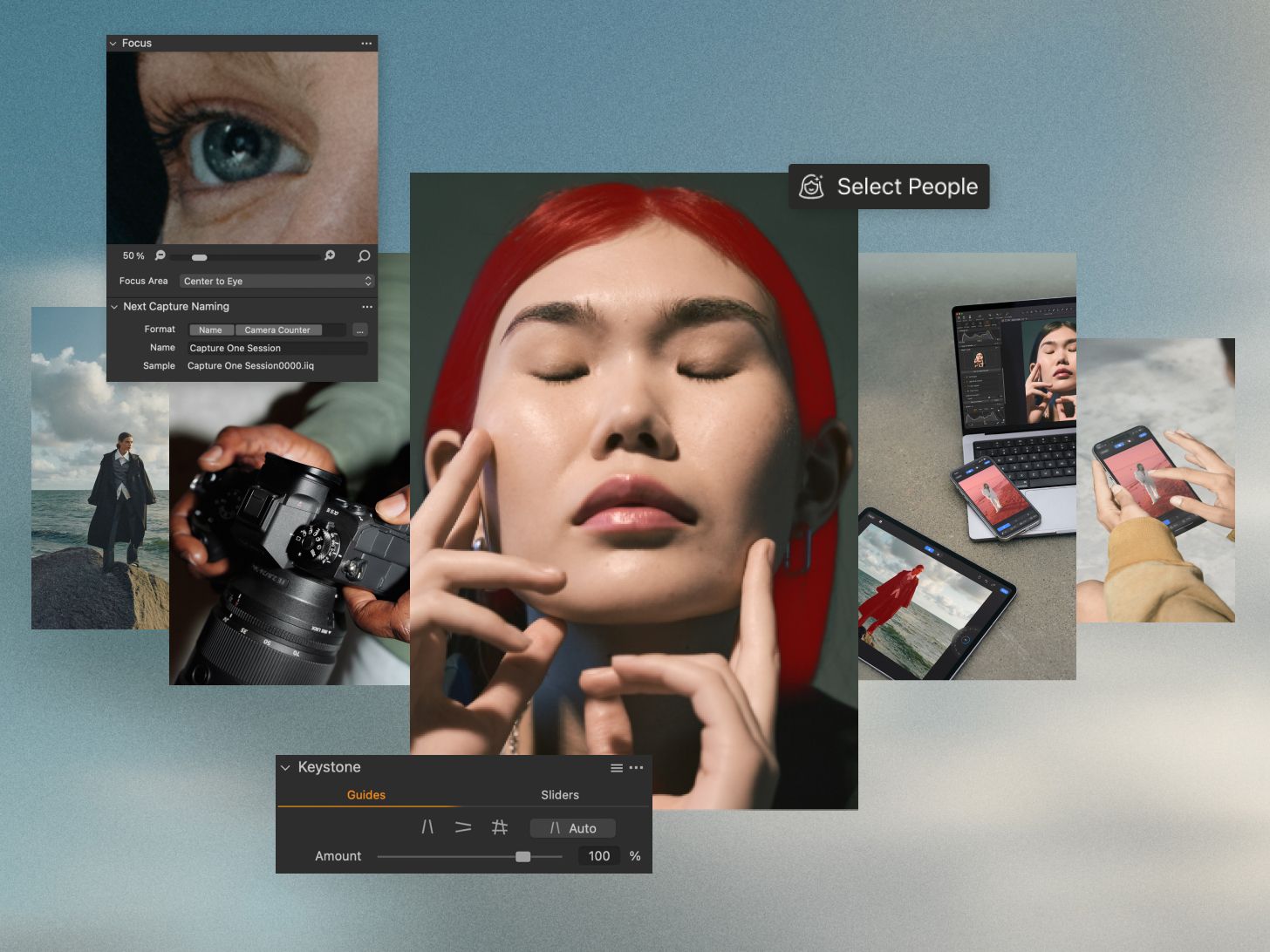Collapse the Keystone panel

(x=285, y=768)
